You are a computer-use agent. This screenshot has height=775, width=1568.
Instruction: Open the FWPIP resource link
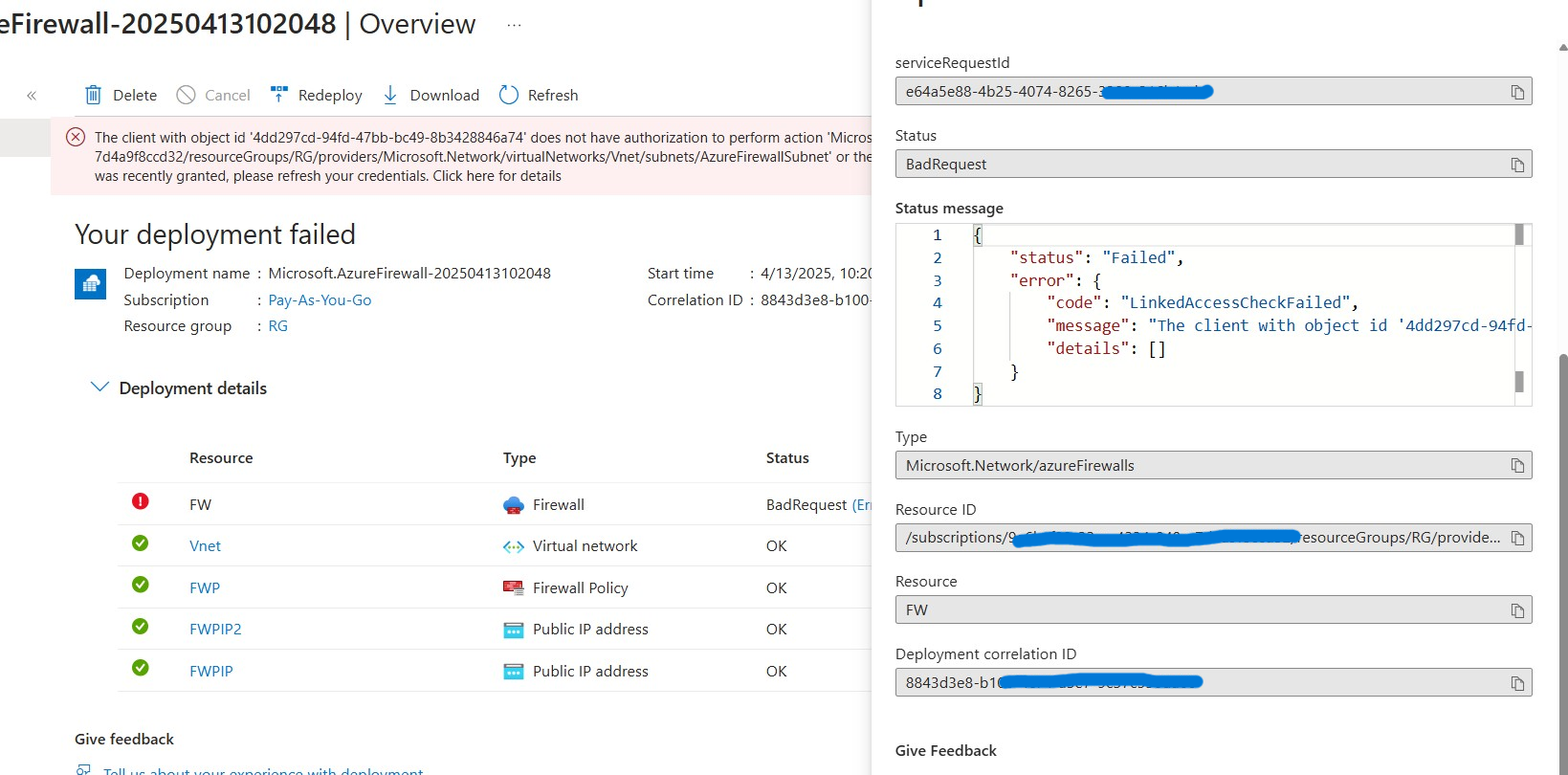210,671
